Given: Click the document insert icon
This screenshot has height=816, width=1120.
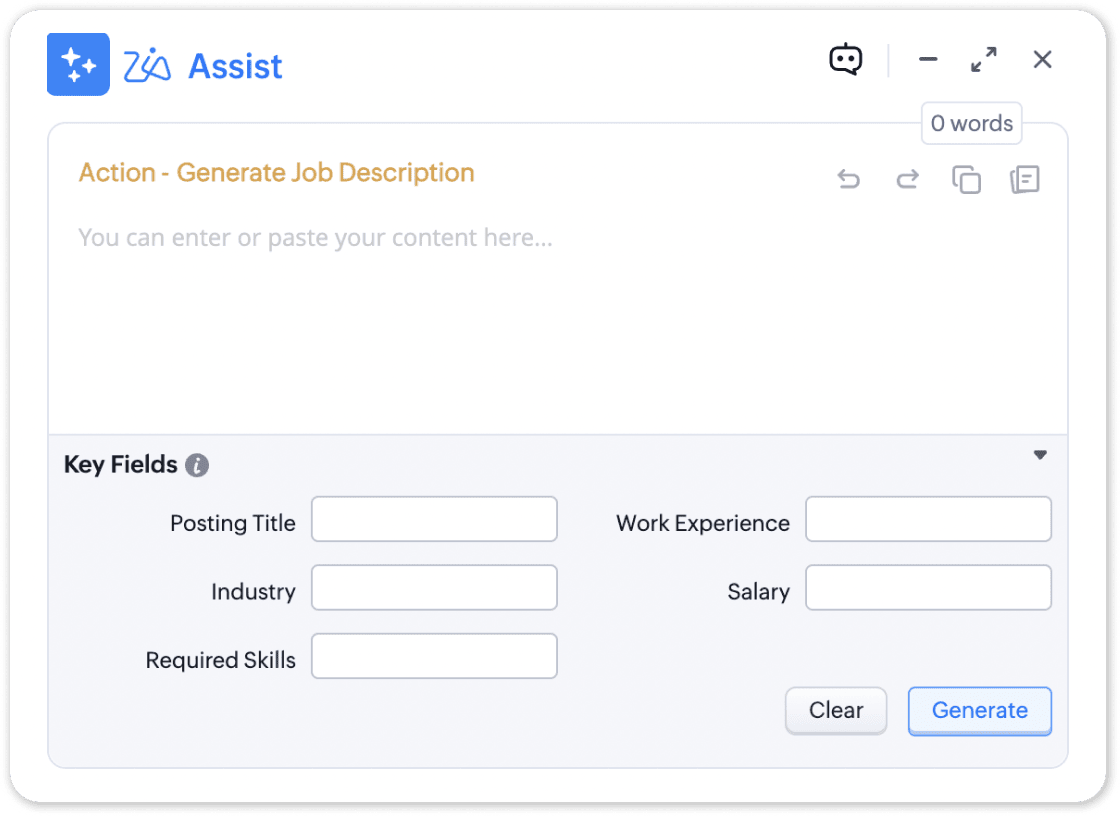Looking at the screenshot, I should point(1025,179).
